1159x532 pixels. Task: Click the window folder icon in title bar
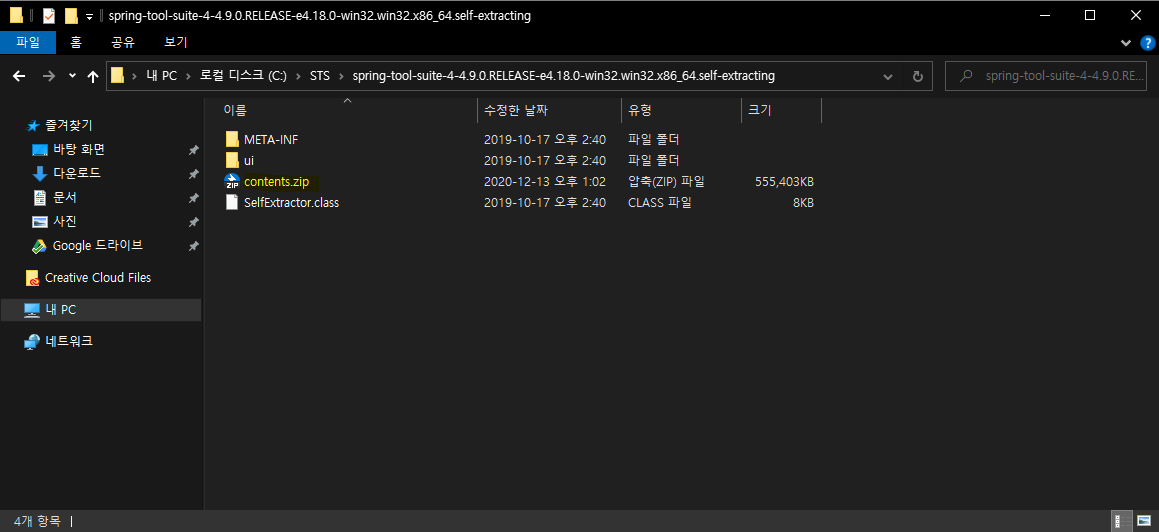pyautogui.click(x=16, y=16)
